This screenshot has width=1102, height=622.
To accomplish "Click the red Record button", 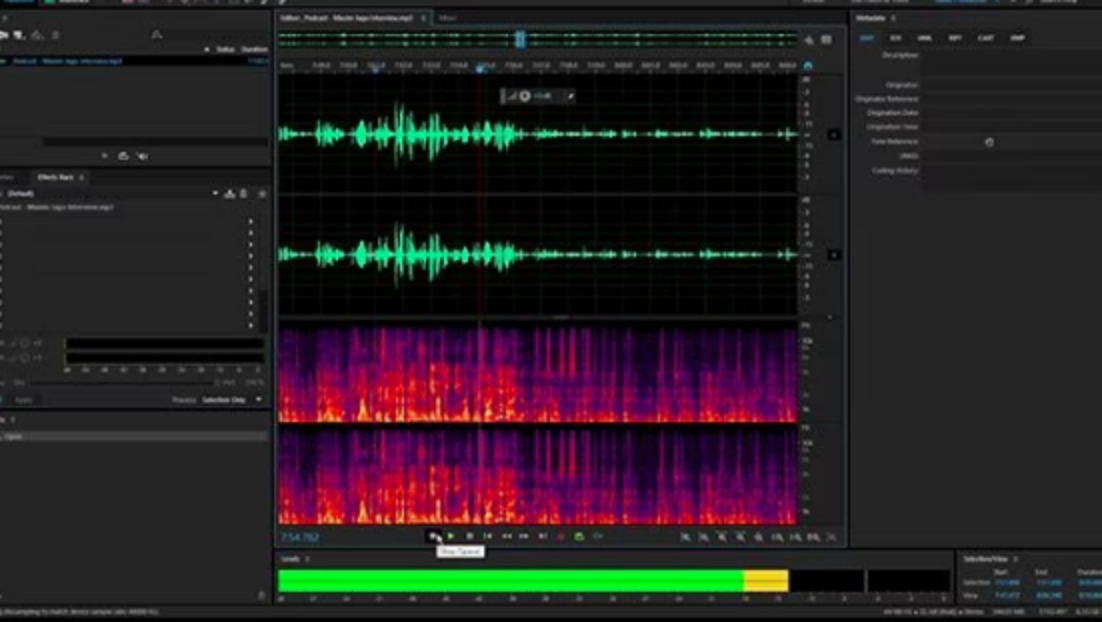I will [x=560, y=537].
